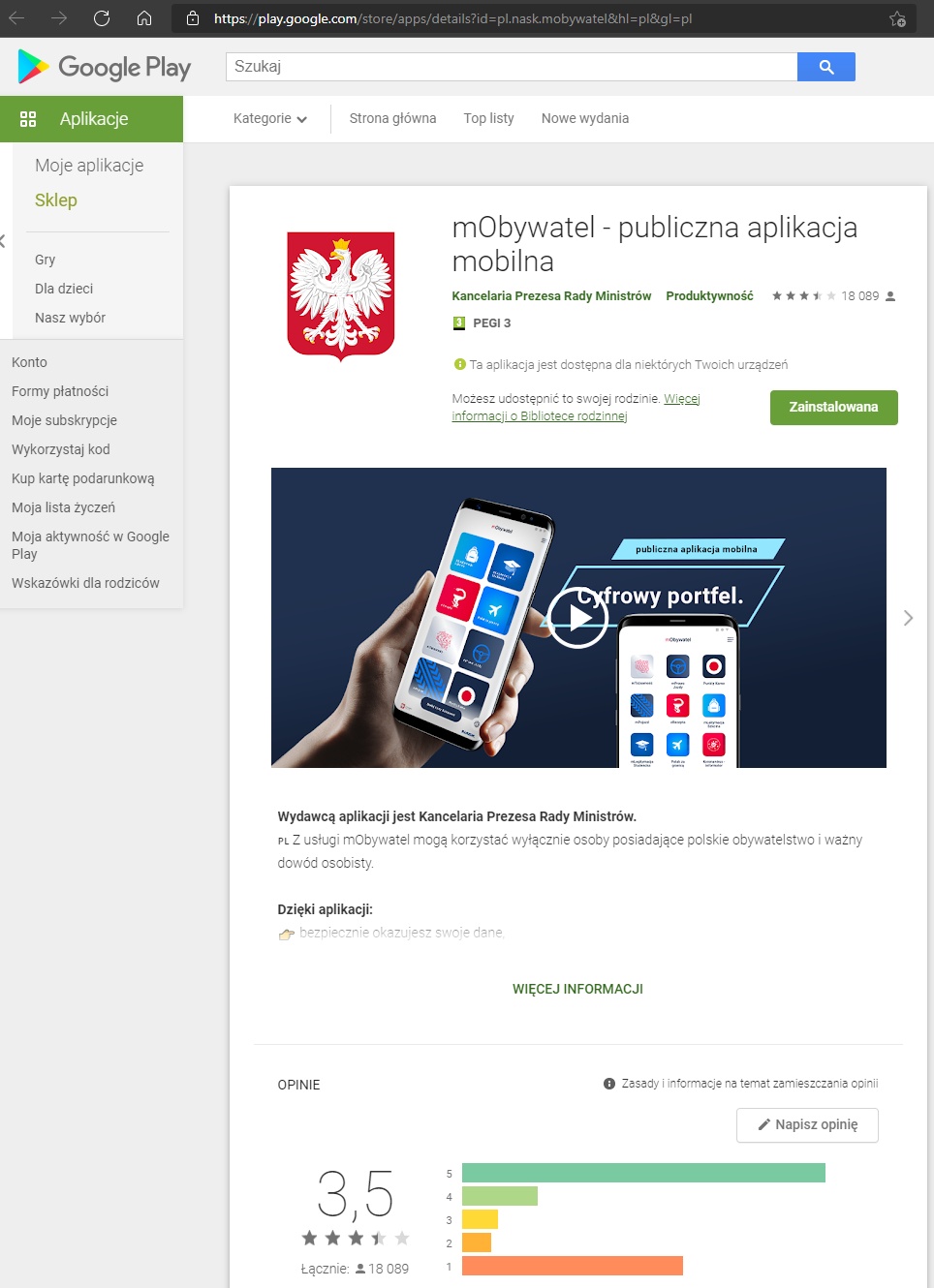This screenshot has height=1288, width=934.
Task: Click the five-star green rating bar
Action: (643, 1173)
